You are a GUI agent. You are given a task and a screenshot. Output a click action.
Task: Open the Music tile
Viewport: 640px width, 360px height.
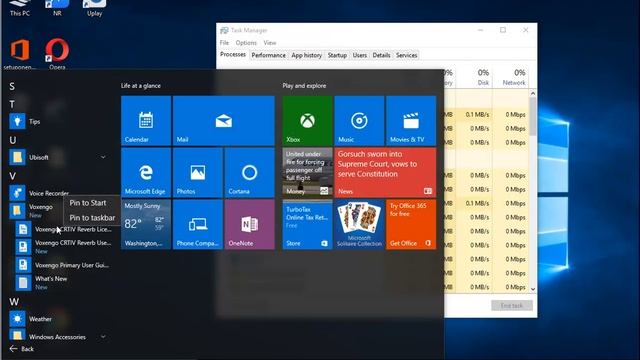click(359, 120)
